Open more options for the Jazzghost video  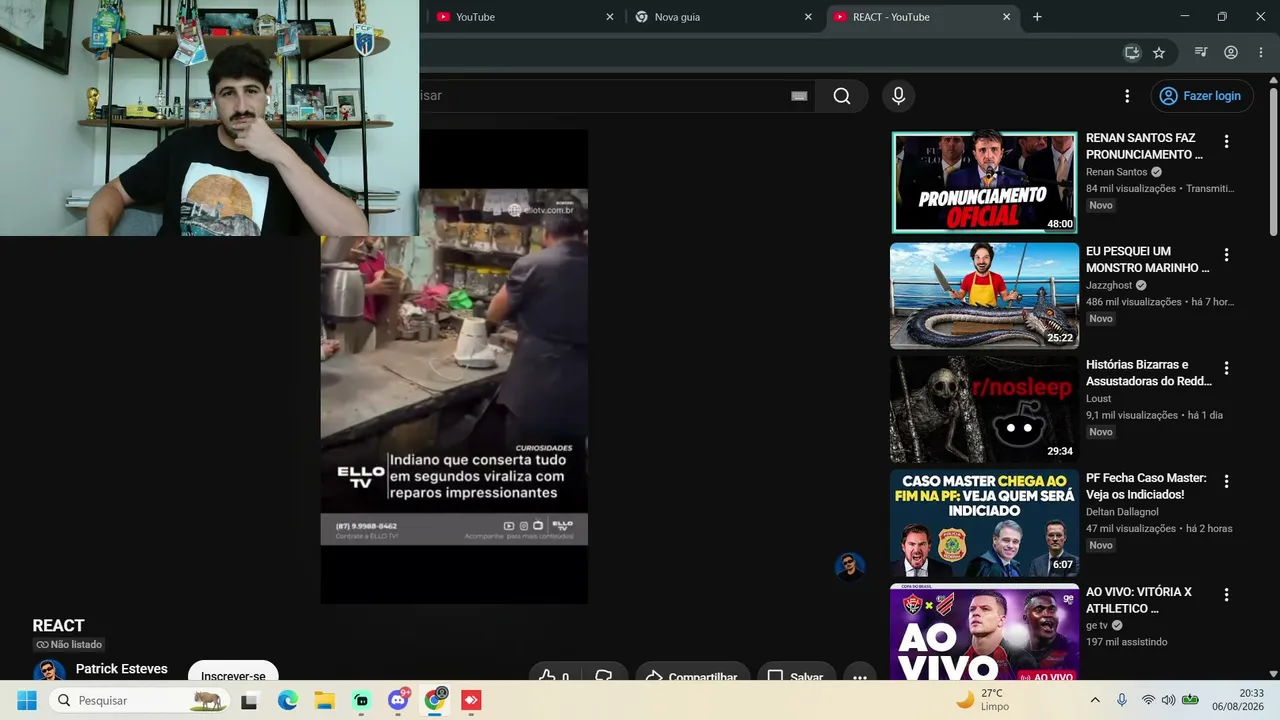pos(1226,255)
